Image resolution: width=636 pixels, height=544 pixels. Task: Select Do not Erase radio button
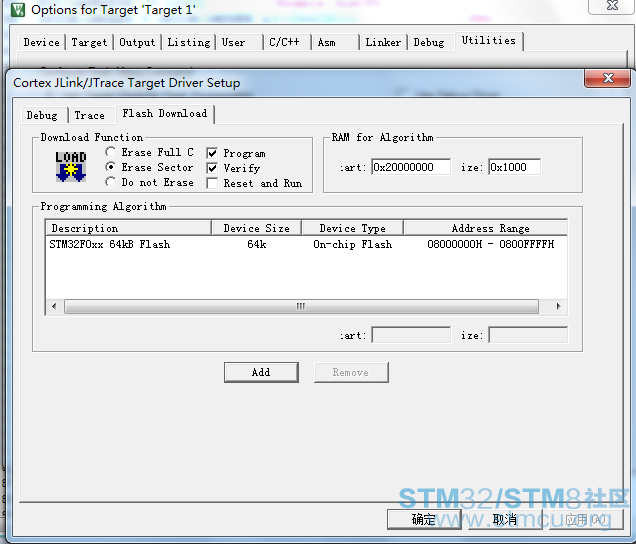[110, 182]
